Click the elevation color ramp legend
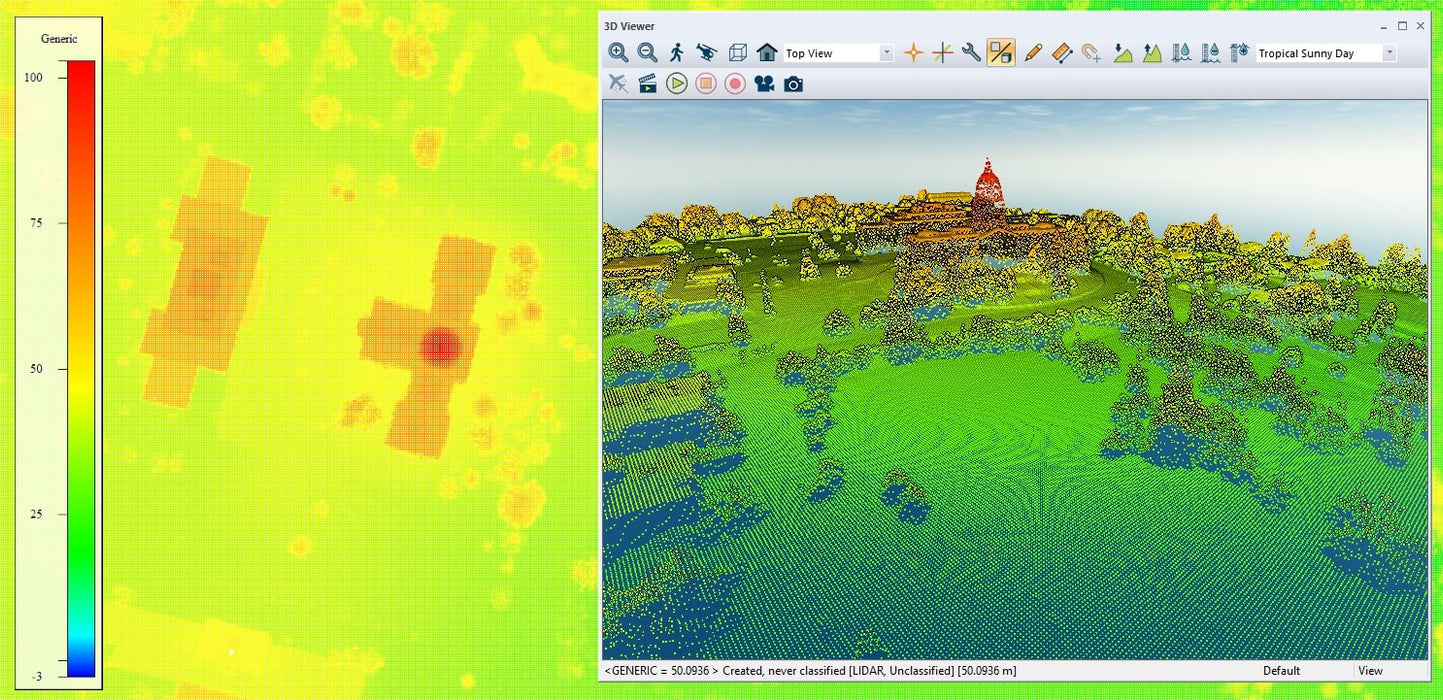The image size is (1443, 700). point(81,368)
